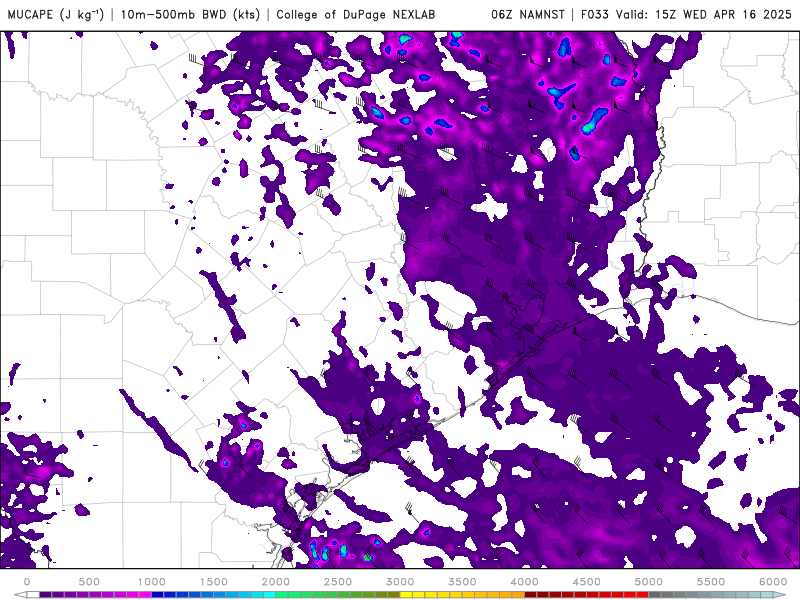The image size is (800, 600).
Task: Select the 3000 legend label
Action: click(x=400, y=582)
